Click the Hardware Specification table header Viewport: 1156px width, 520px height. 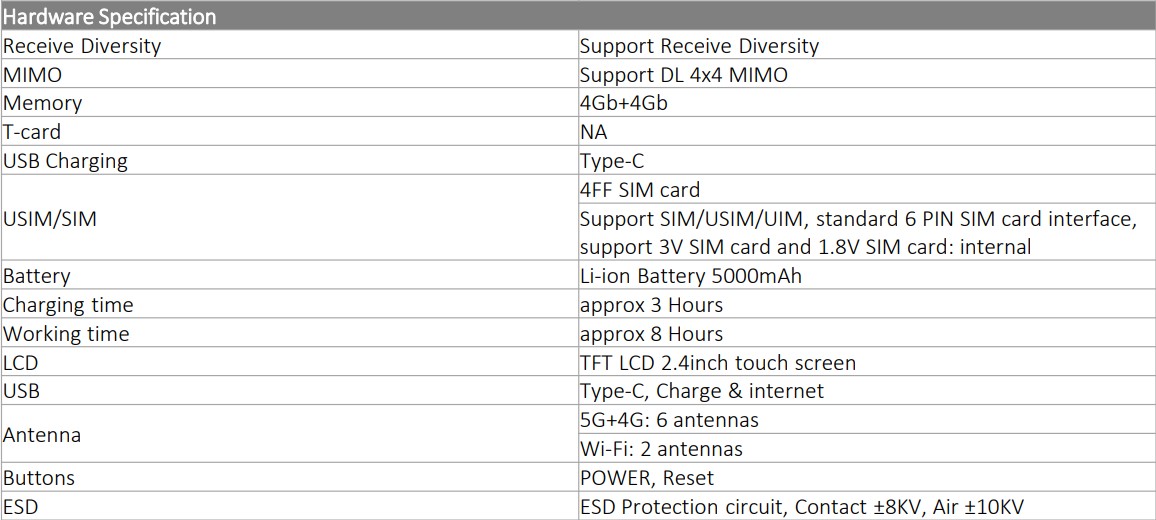pos(110,16)
